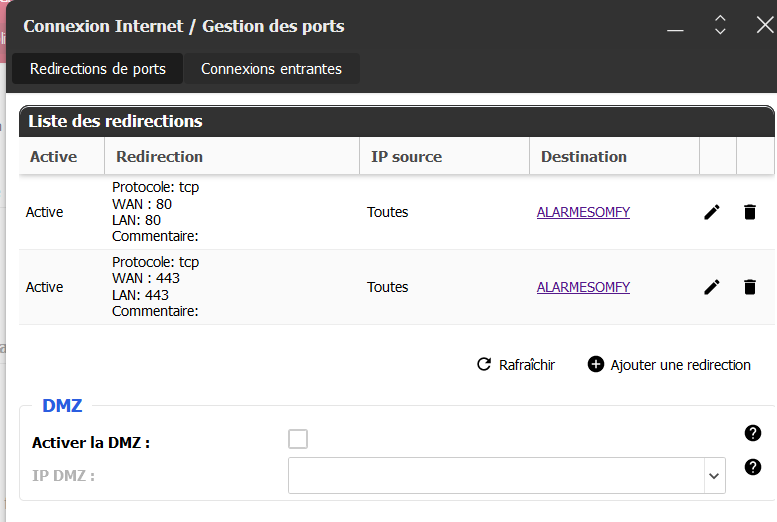Enable the Activer la DMZ checkbox
The width and height of the screenshot is (777, 522).
[x=298, y=439]
